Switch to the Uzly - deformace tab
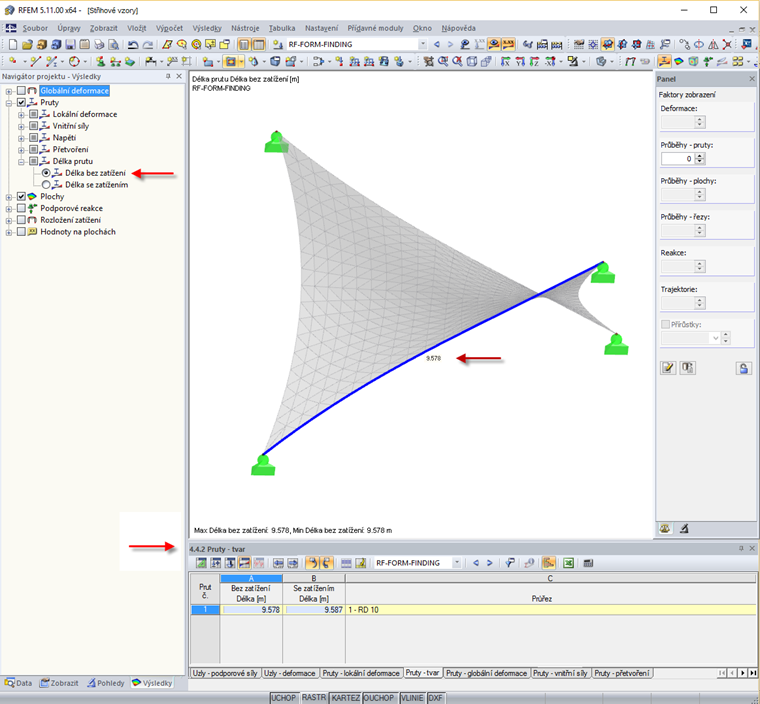This screenshot has height=704, width=760. (290, 673)
